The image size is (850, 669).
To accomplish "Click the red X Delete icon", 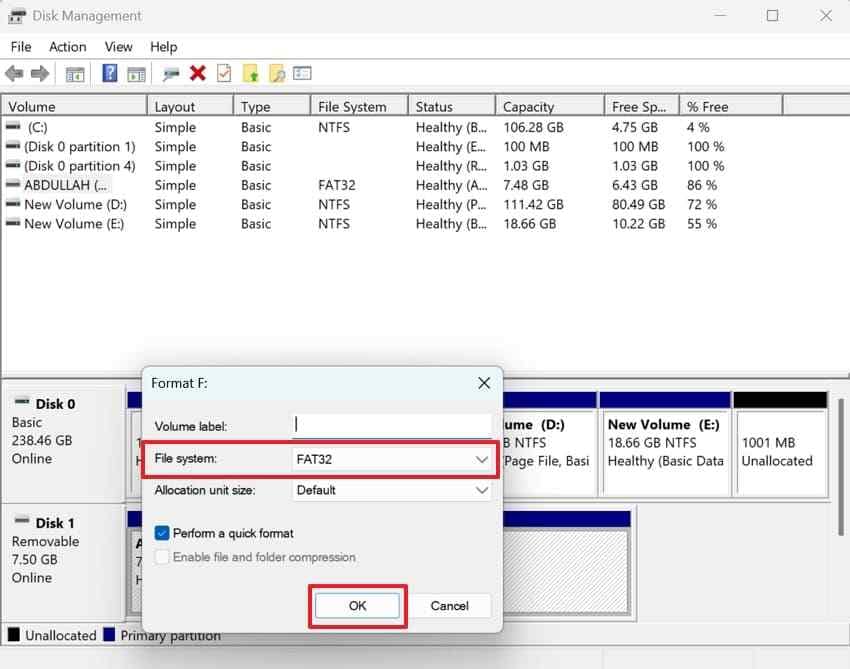I will 198,73.
